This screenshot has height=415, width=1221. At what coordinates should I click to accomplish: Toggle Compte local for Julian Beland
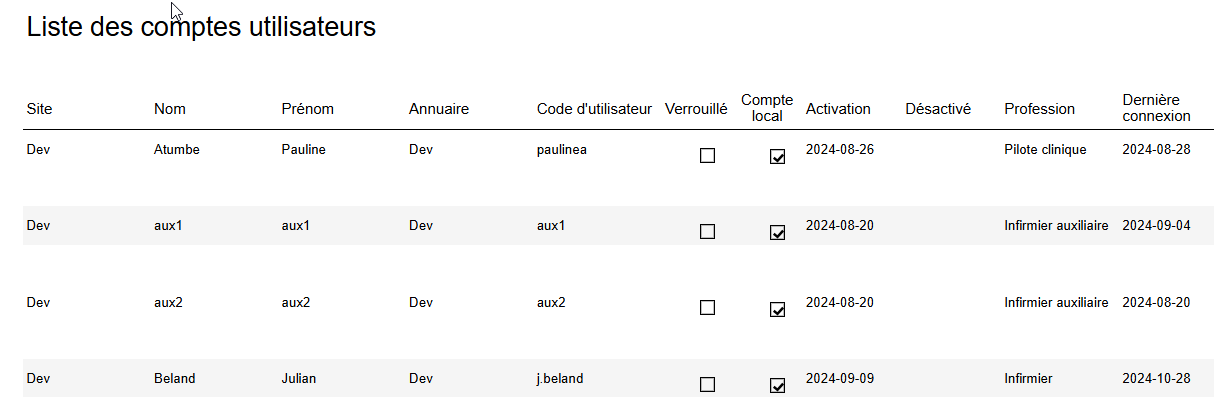(x=777, y=385)
